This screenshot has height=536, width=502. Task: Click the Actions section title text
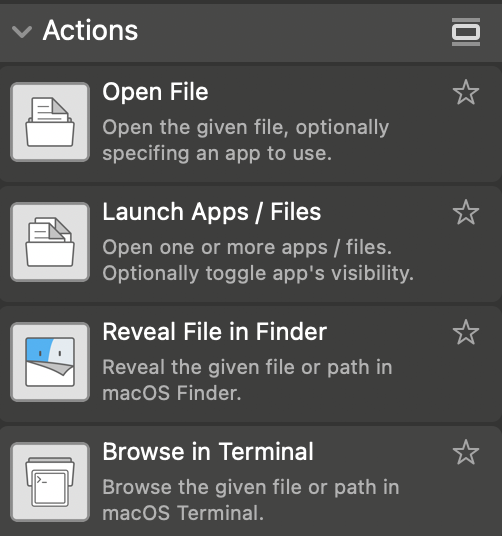[91, 30]
